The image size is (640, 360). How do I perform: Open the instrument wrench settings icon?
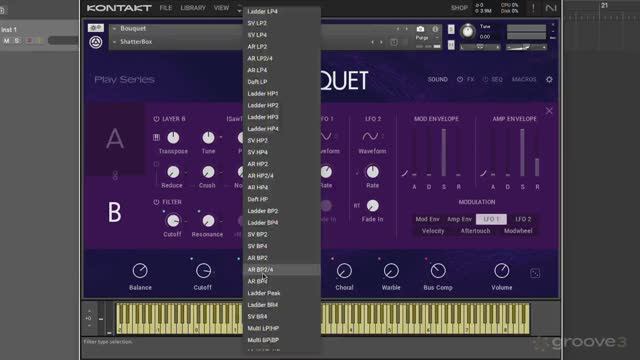[96, 28]
